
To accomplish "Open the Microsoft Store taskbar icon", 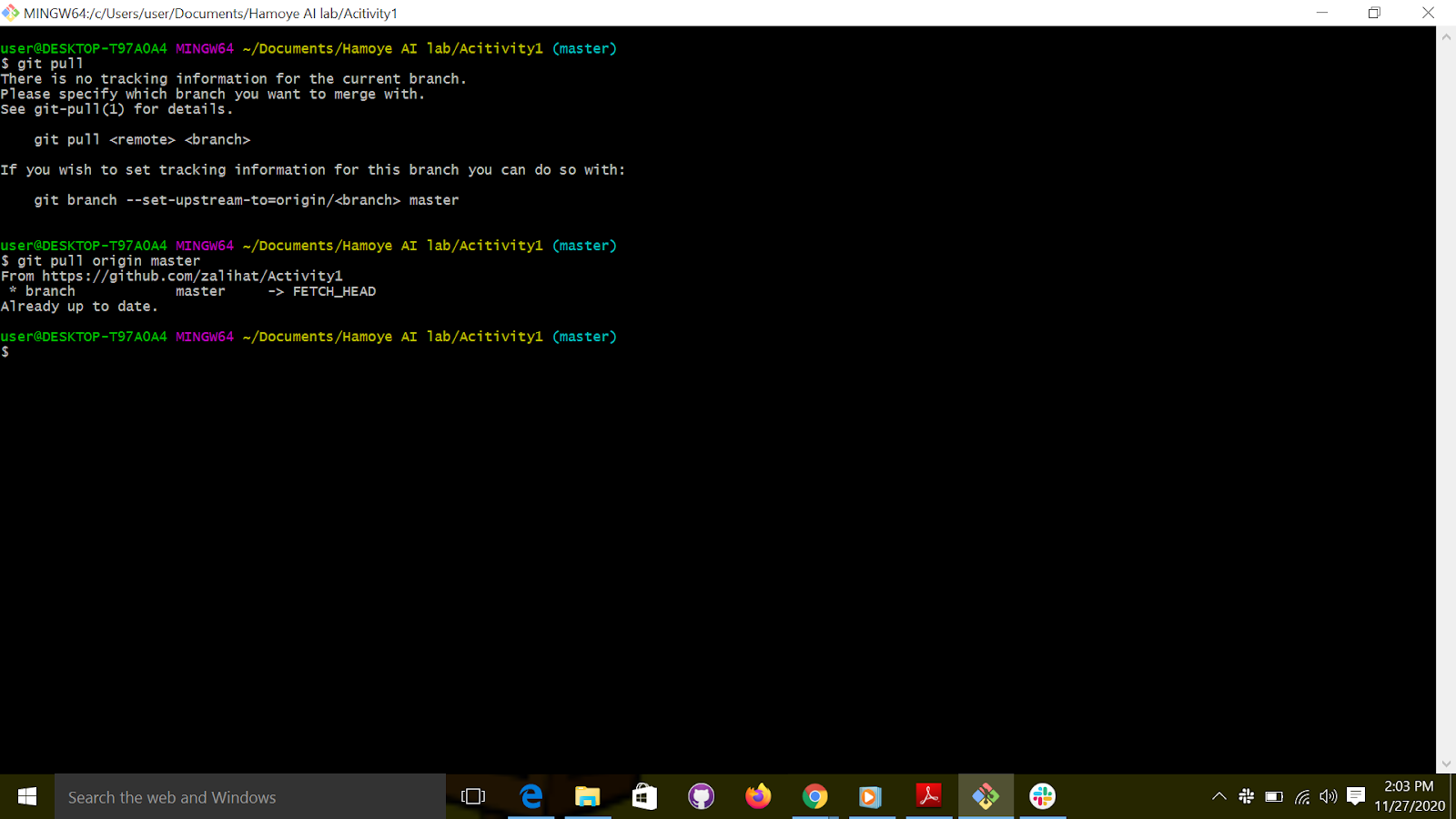I will point(644,797).
